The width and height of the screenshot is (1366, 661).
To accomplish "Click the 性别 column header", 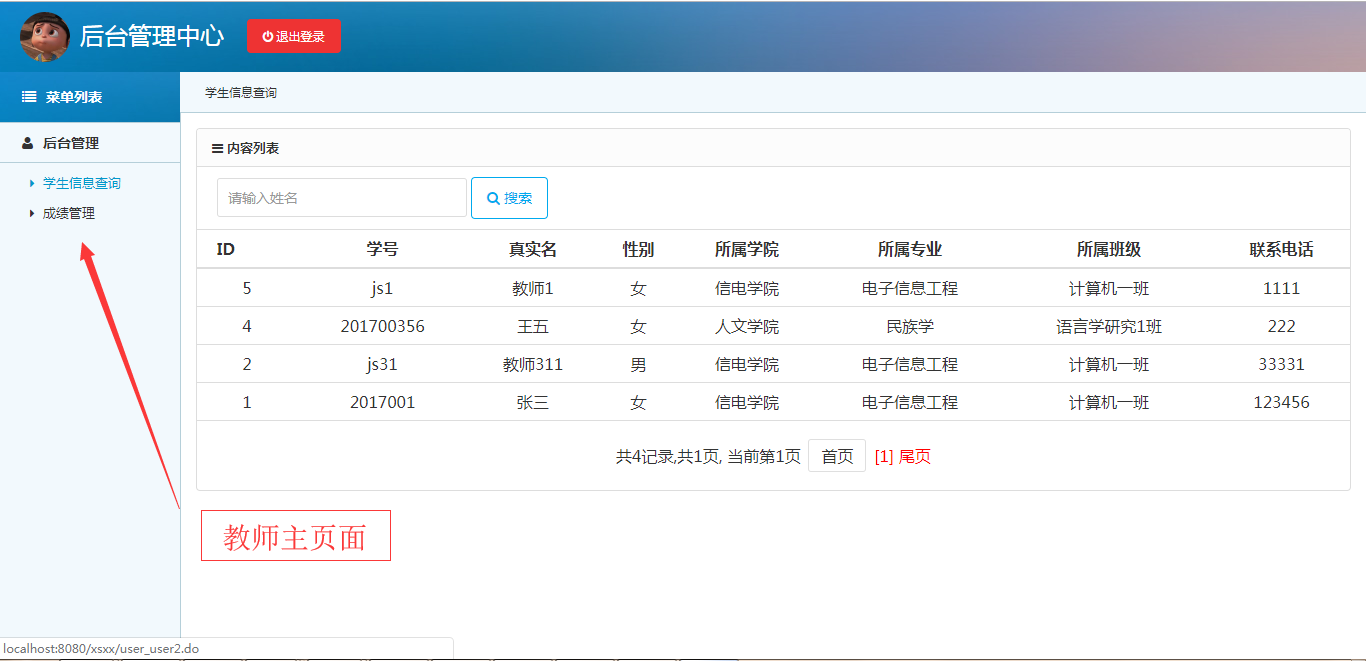I will tap(638, 249).
